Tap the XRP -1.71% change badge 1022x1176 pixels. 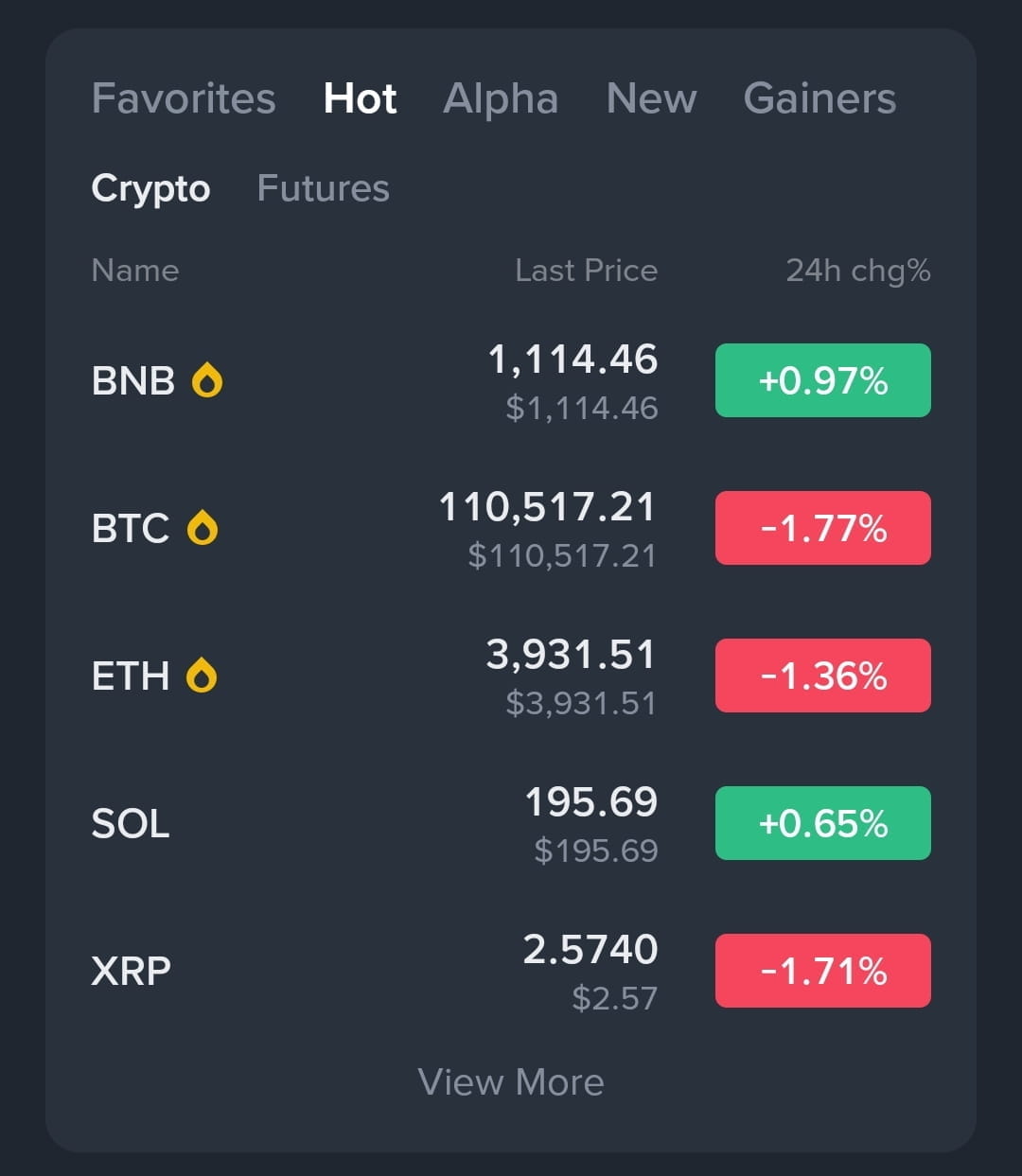click(x=823, y=971)
